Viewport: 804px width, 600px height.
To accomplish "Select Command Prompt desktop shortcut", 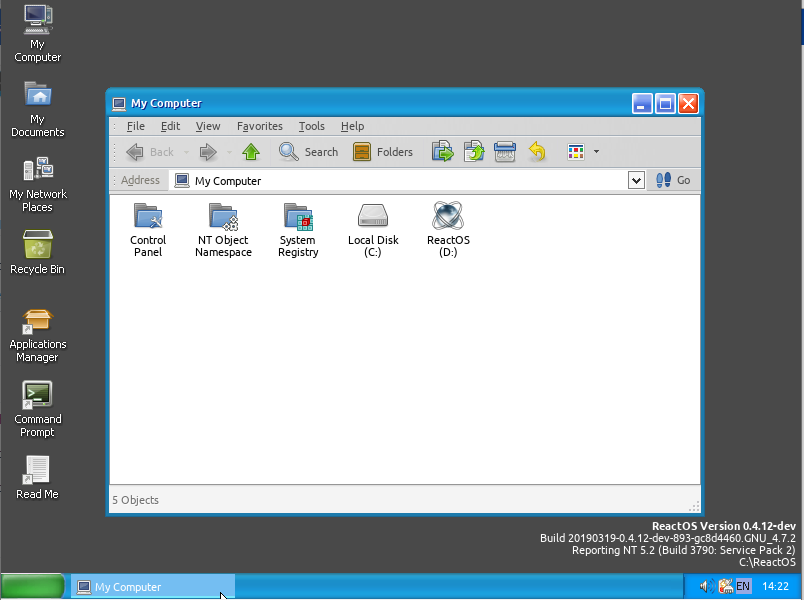I will coord(37,410).
